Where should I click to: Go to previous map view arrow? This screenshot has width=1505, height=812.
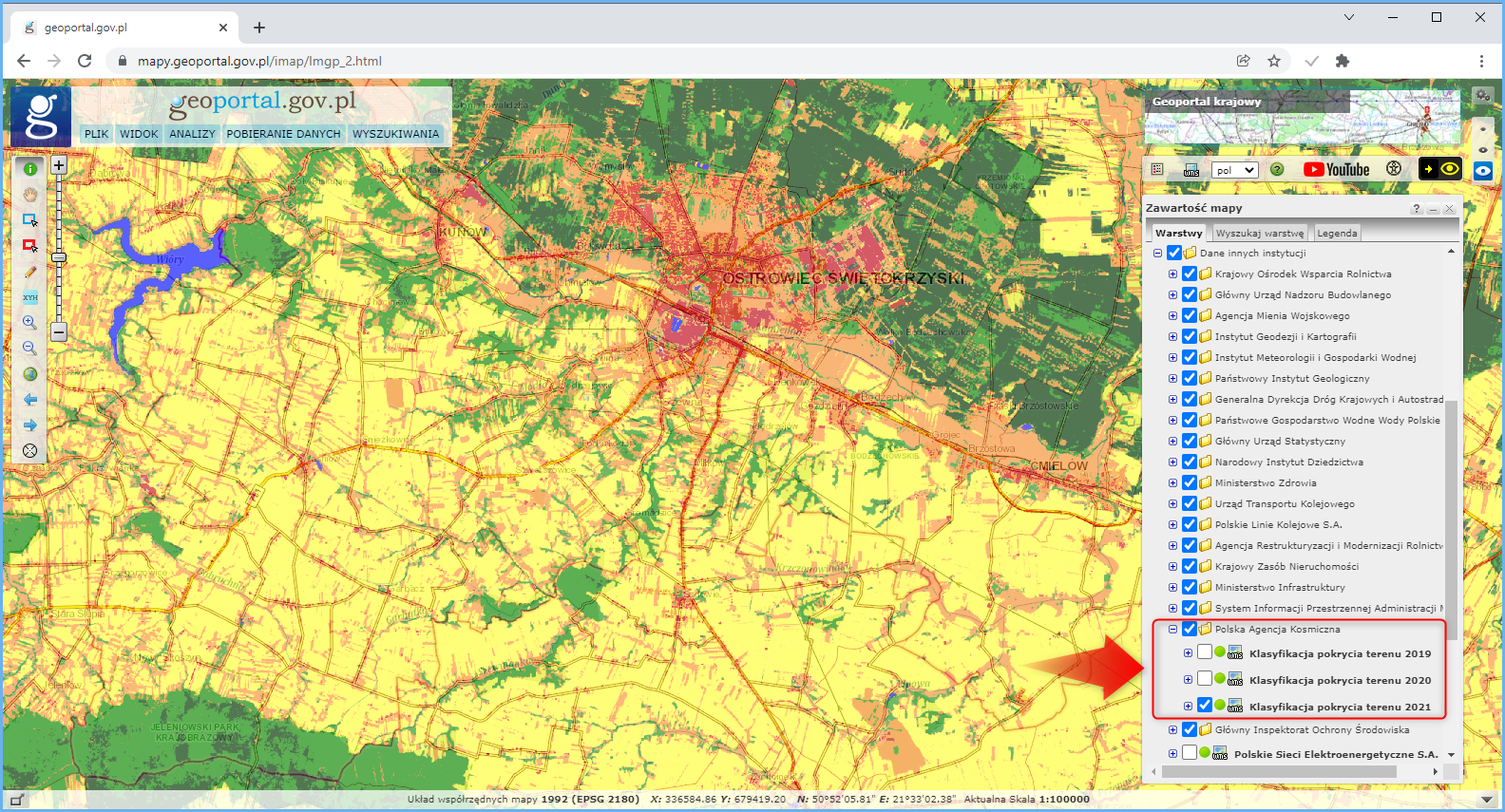click(30, 400)
